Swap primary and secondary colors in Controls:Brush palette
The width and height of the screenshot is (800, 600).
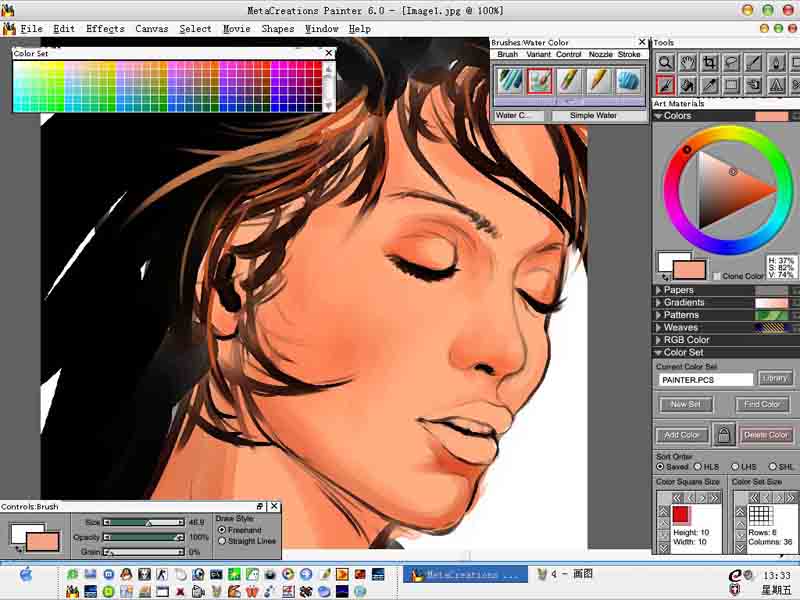tap(19, 549)
